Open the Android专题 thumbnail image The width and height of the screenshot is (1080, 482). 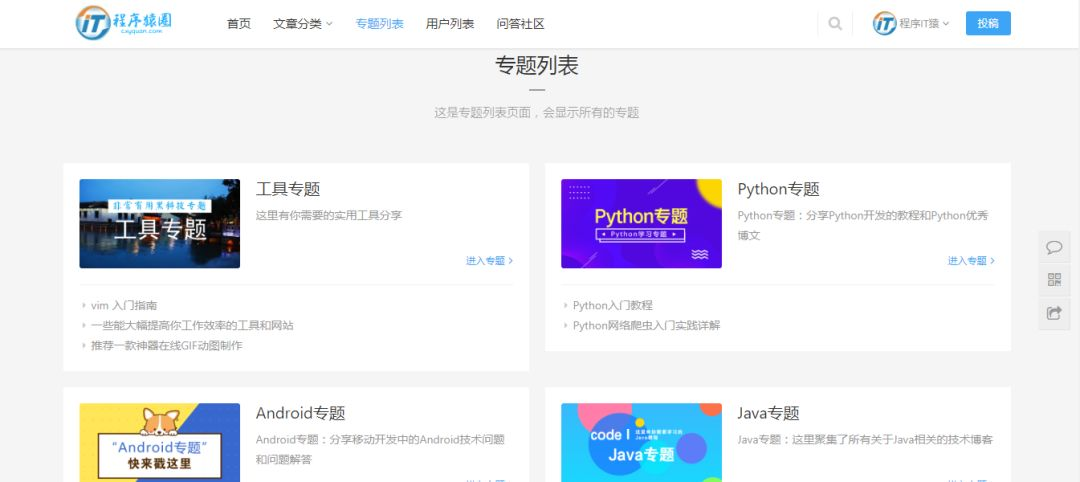[160, 442]
